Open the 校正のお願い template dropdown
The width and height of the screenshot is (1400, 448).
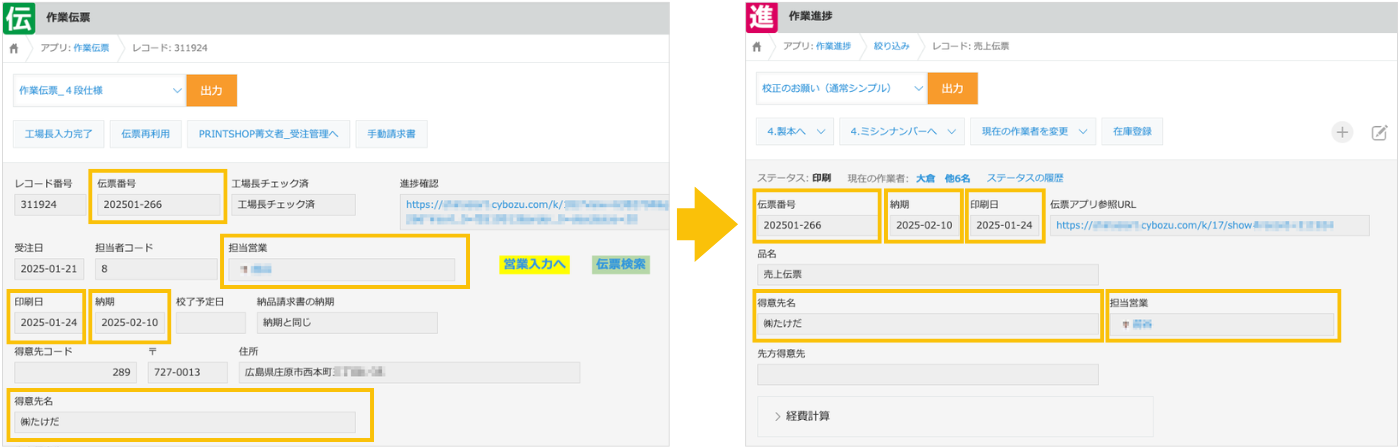coord(841,88)
